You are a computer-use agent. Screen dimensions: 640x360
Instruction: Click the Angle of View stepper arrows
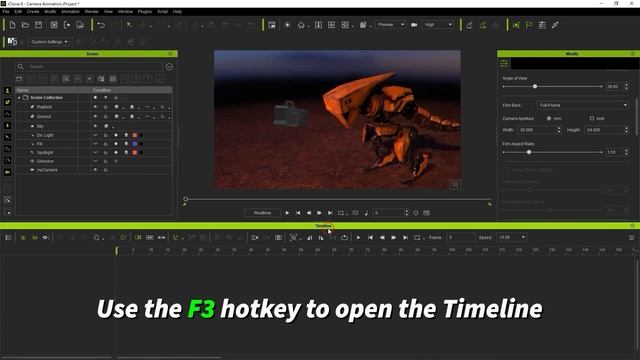click(x=627, y=87)
